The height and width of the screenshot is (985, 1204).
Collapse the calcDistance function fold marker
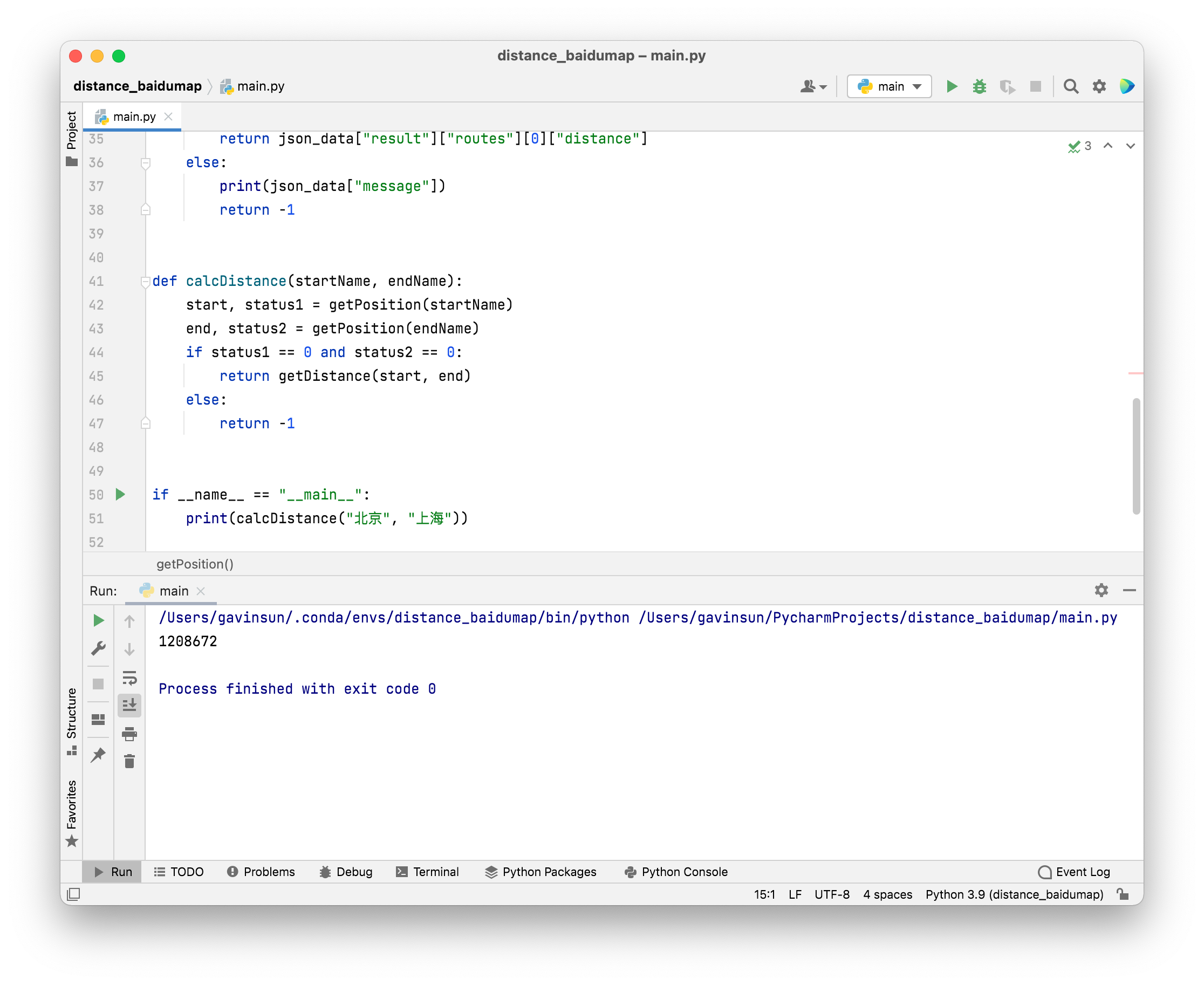coord(145,281)
